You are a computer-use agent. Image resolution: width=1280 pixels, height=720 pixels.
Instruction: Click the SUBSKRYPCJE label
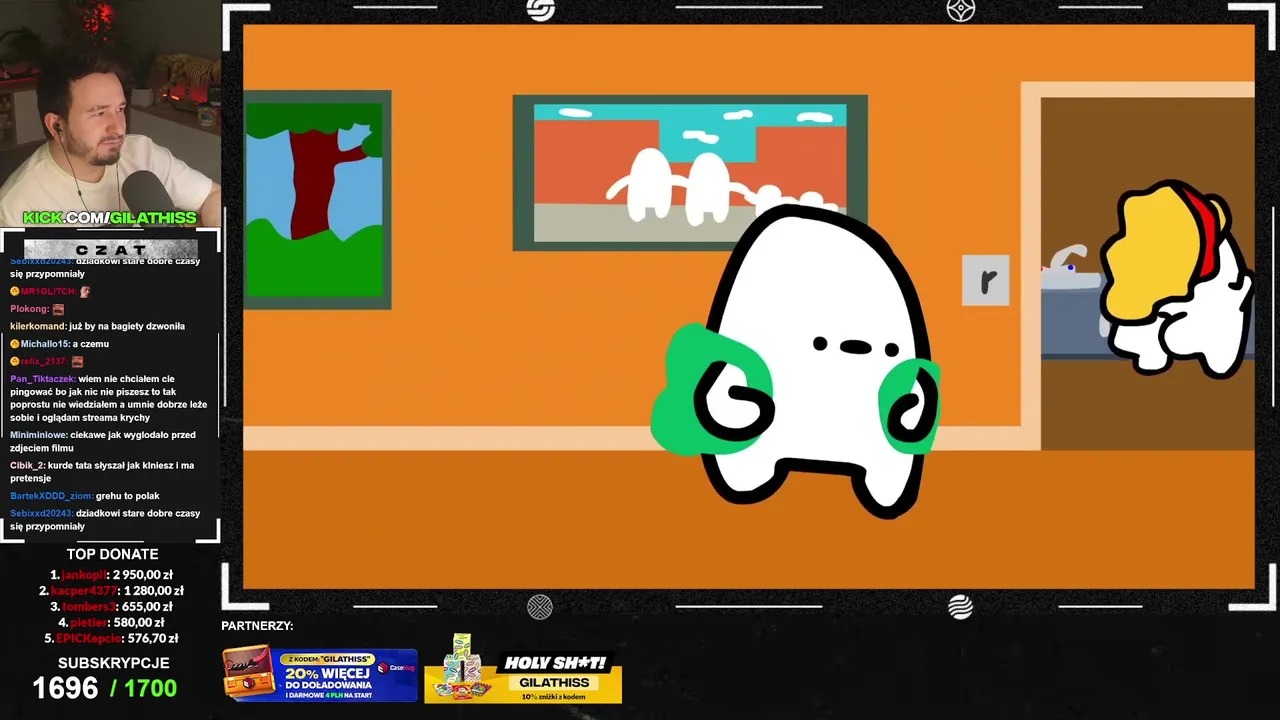pos(113,663)
